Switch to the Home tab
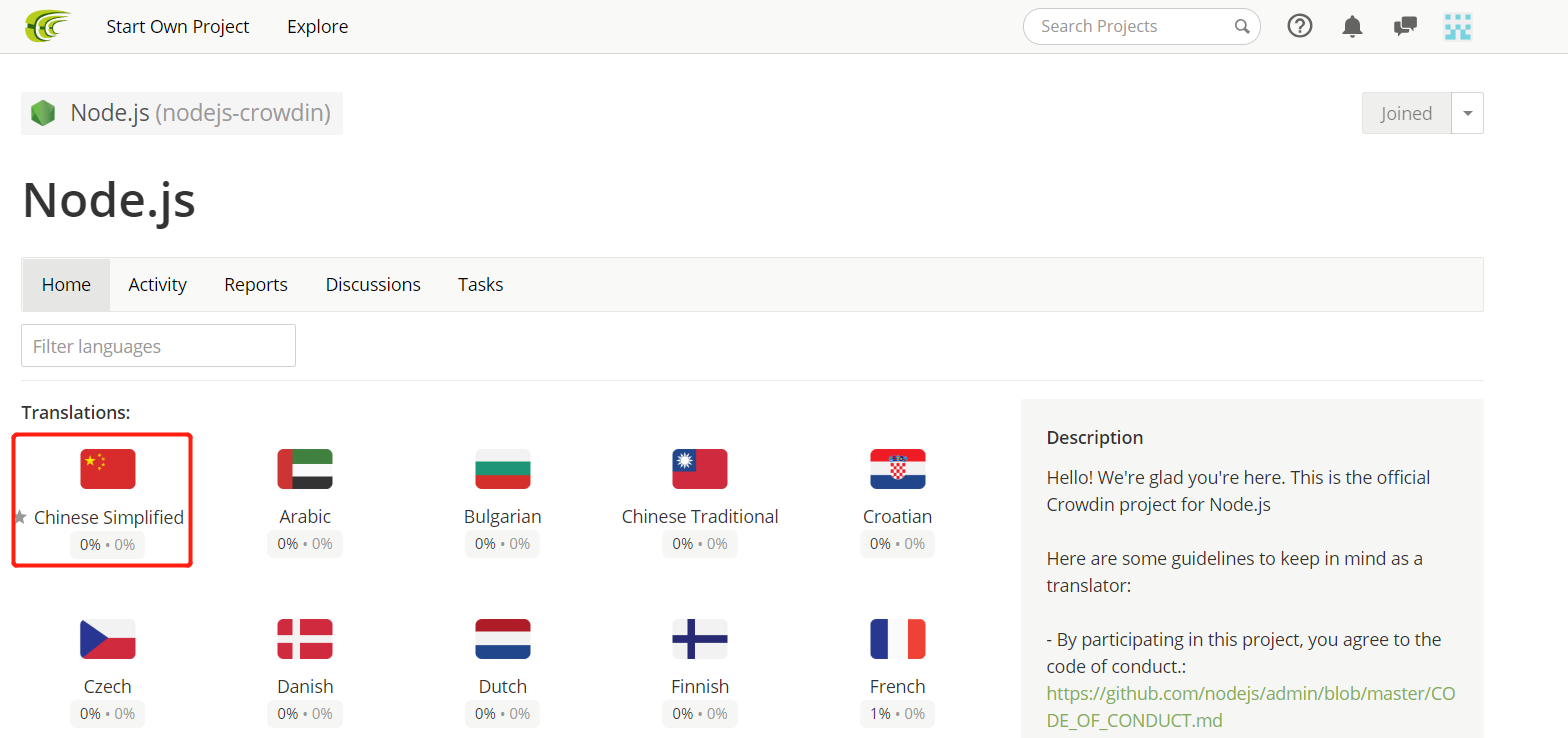This screenshot has height=738, width=1568. click(66, 285)
